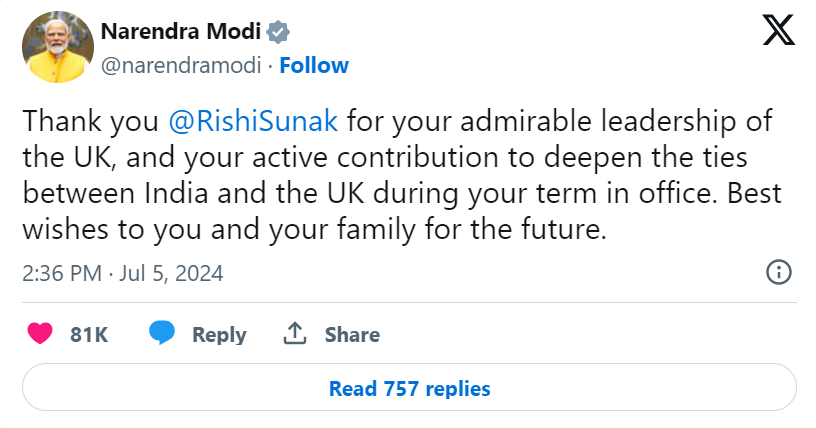
Task: Click the 81K likes count
Action: [x=89, y=335]
